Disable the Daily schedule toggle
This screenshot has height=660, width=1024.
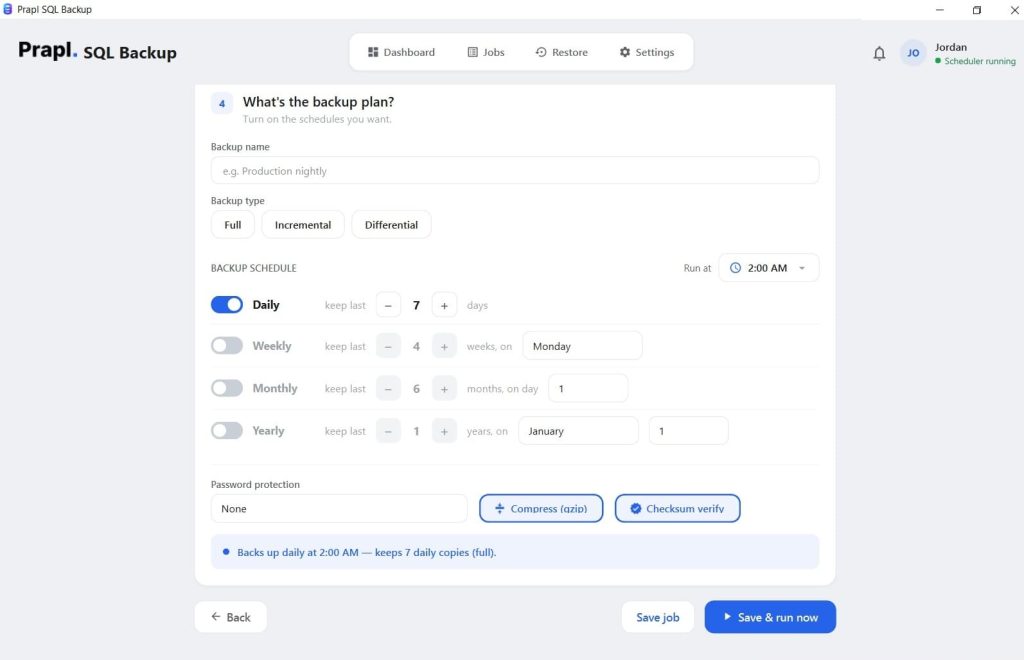click(227, 305)
